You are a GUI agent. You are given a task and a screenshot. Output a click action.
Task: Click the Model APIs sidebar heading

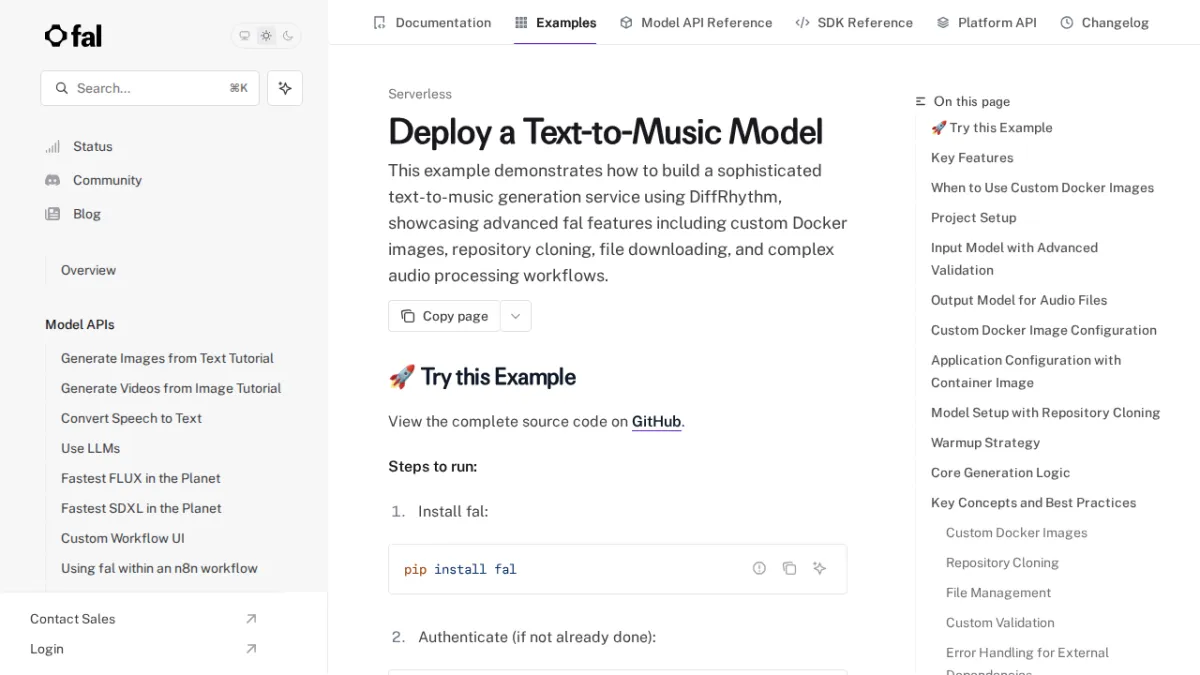point(80,324)
